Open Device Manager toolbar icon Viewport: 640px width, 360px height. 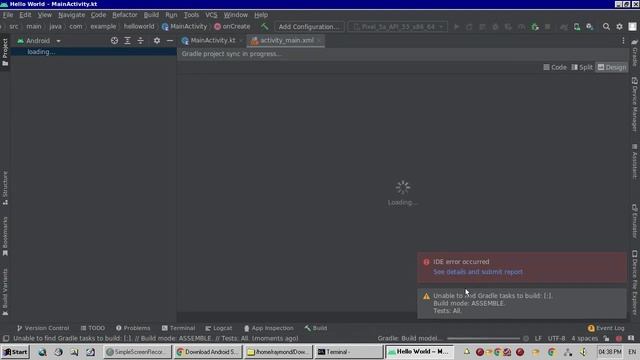click(577, 27)
